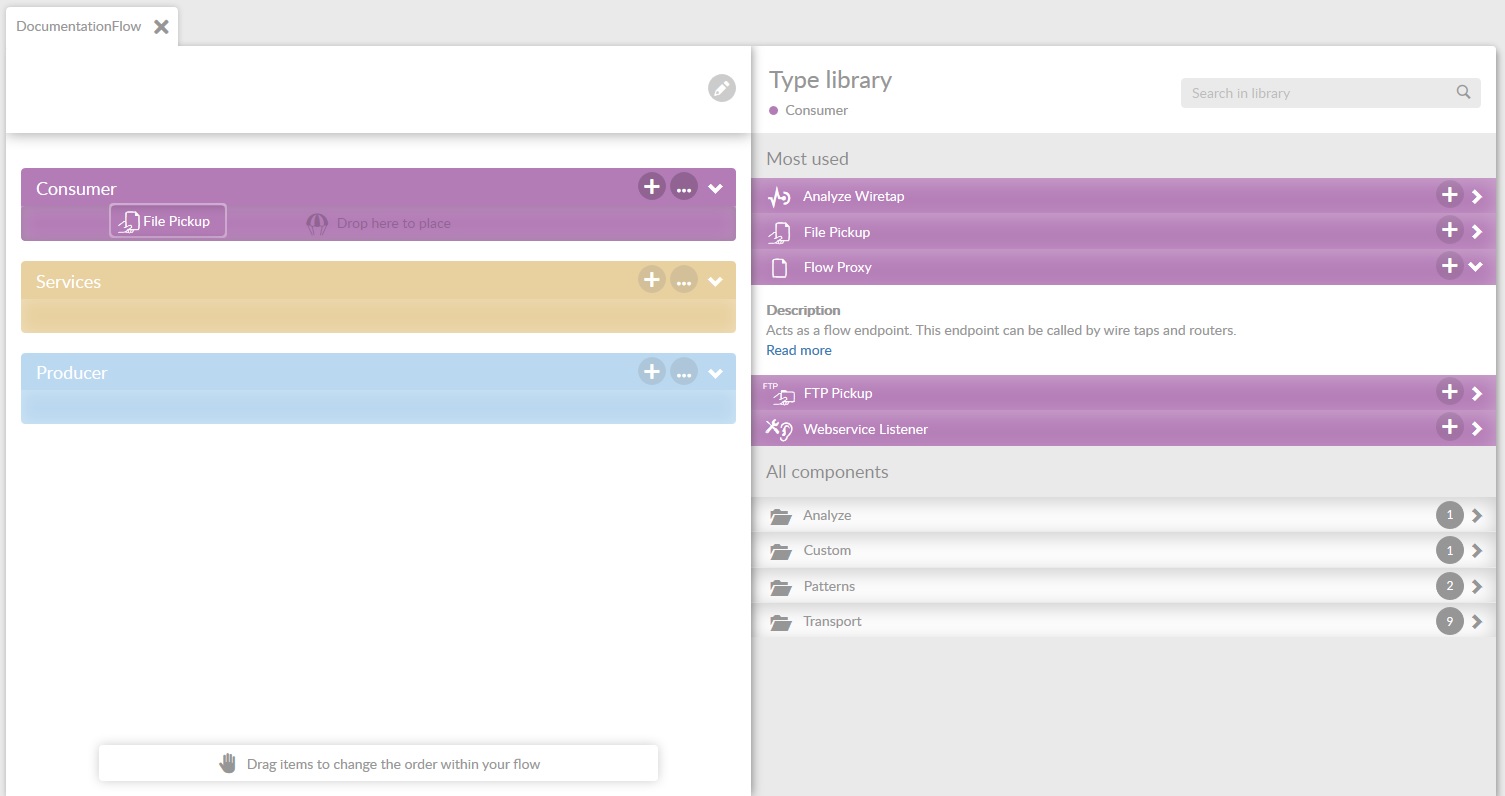Screen dimensions: 1505x796
Task: Add a component to the Consumer section
Action: tap(651, 187)
